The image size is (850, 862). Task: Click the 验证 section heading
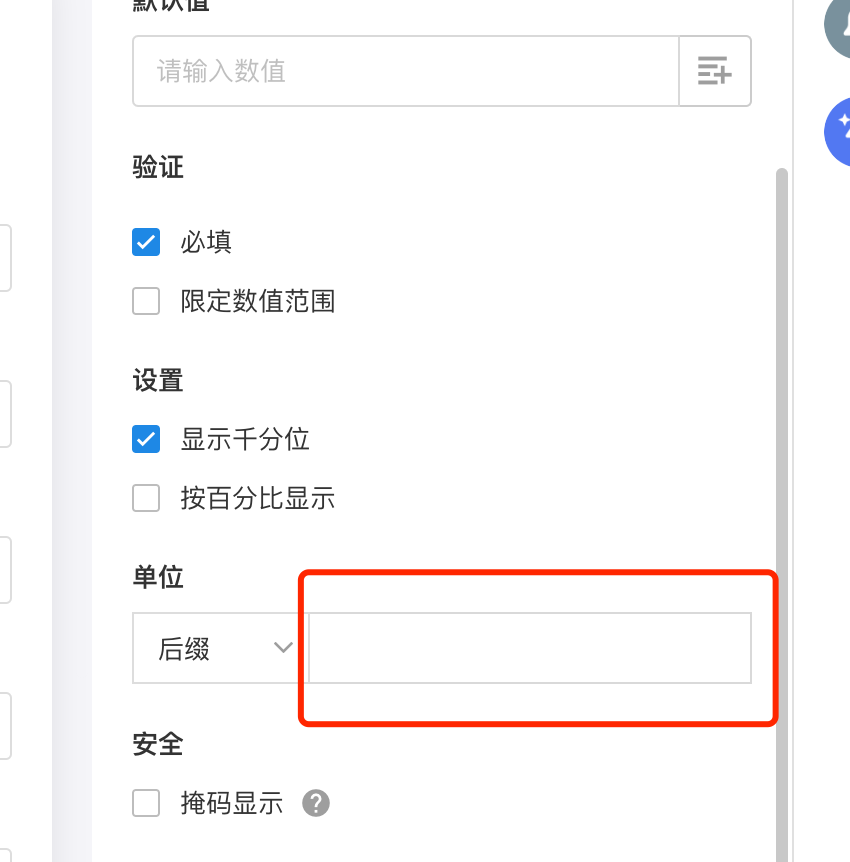[158, 167]
